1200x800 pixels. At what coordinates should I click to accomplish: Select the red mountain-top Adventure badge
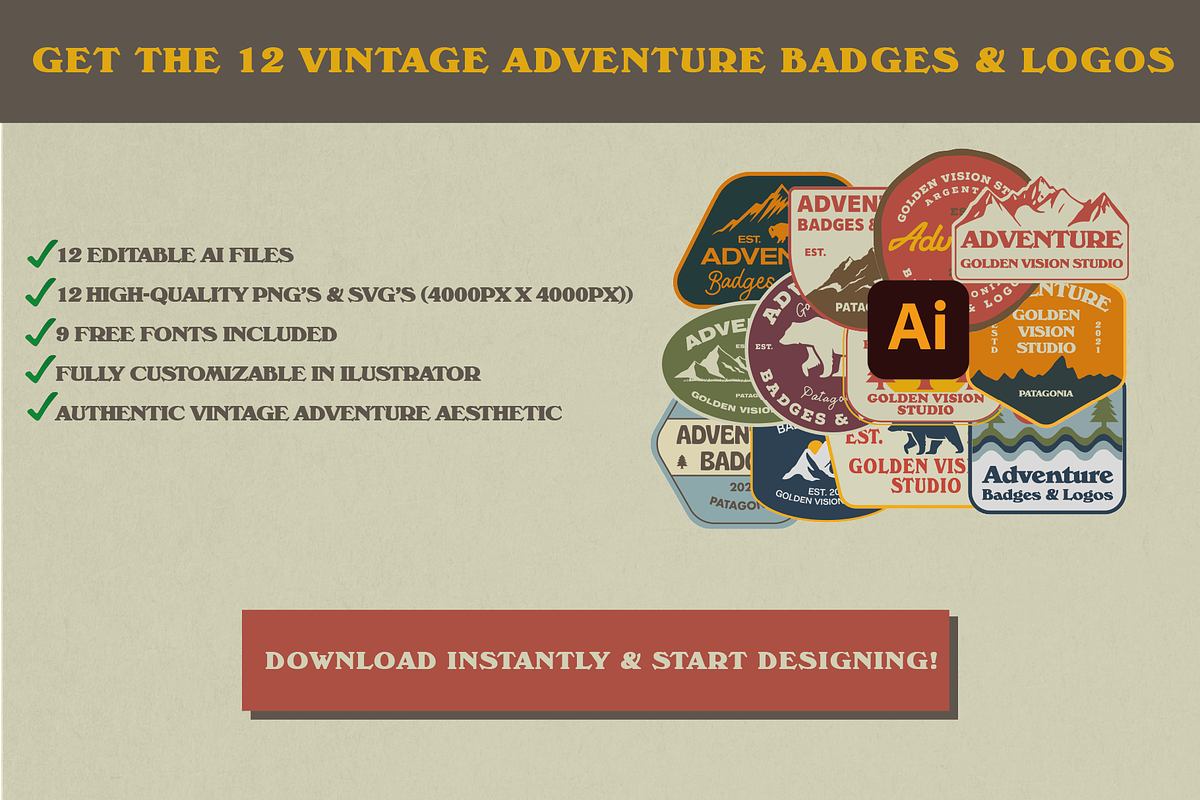[x=1042, y=232]
